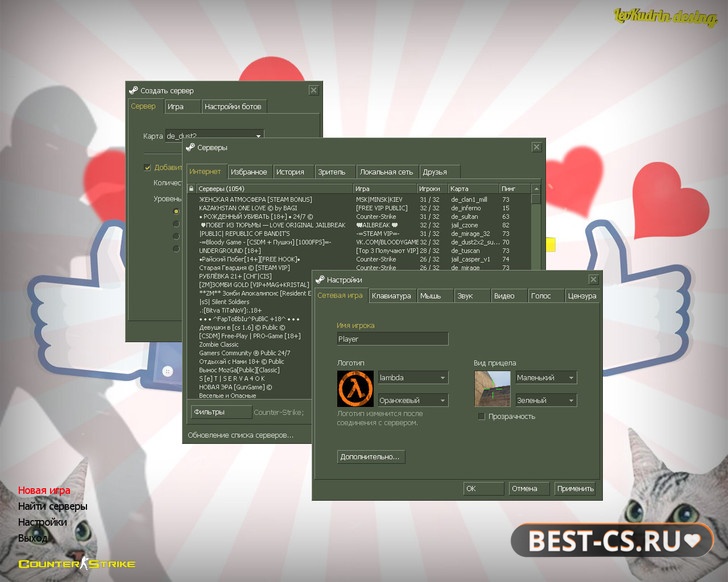Select server Веселые и Опасные

pos(228,395)
